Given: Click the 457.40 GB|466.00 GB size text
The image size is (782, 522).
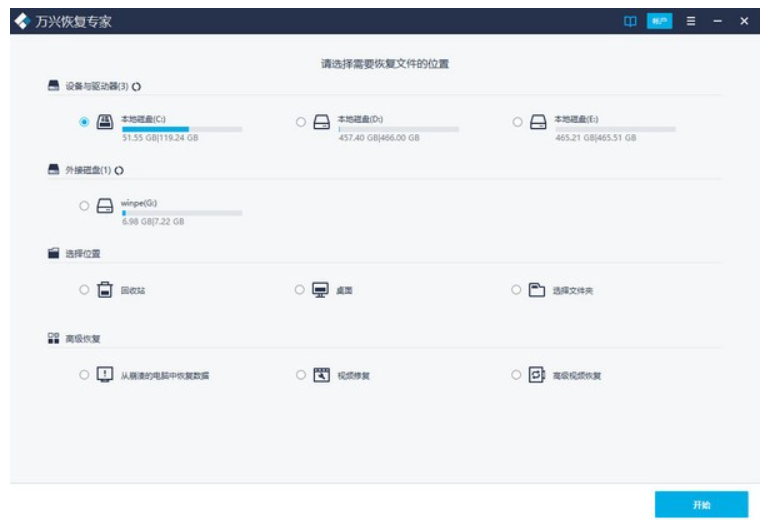Looking at the screenshot, I should click(379, 138).
